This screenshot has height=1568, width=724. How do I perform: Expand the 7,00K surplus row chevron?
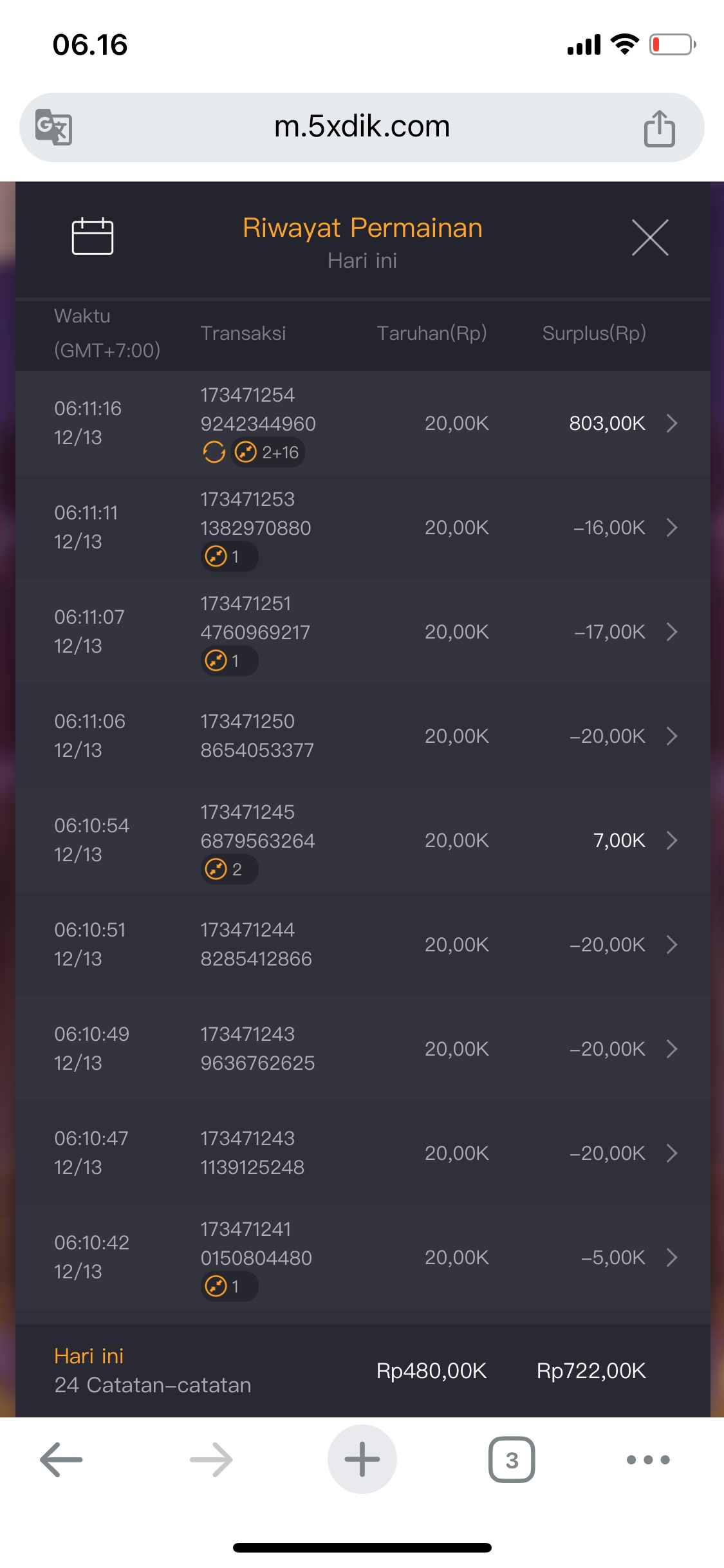pos(672,840)
